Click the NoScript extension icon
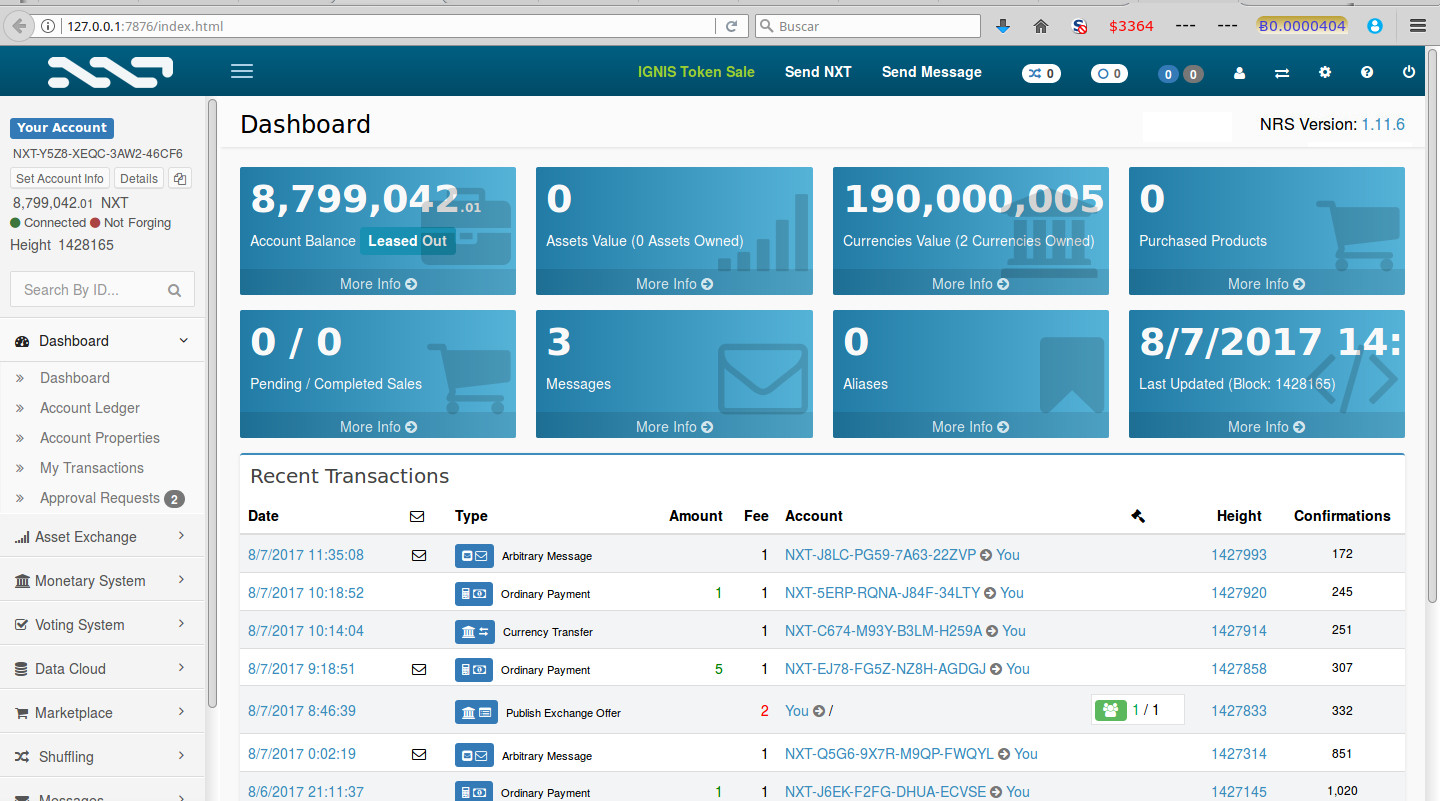The image size is (1440, 801). coord(1080,26)
